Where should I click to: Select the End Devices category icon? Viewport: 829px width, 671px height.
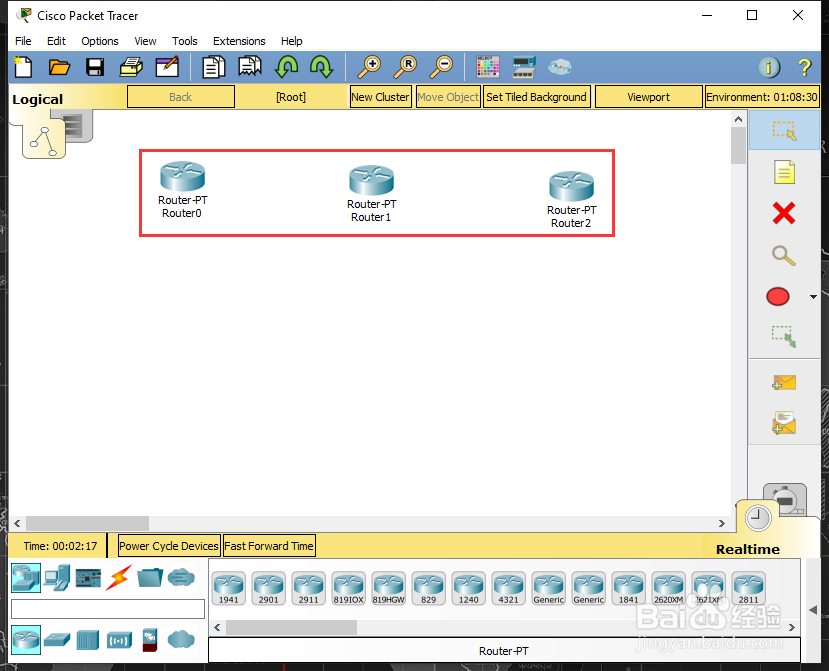58,577
